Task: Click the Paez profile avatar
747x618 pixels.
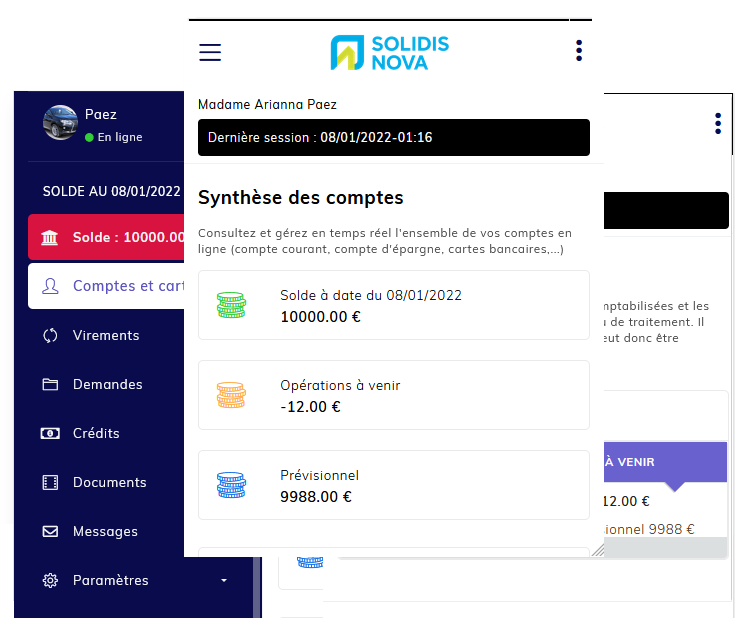Action: click(60, 123)
